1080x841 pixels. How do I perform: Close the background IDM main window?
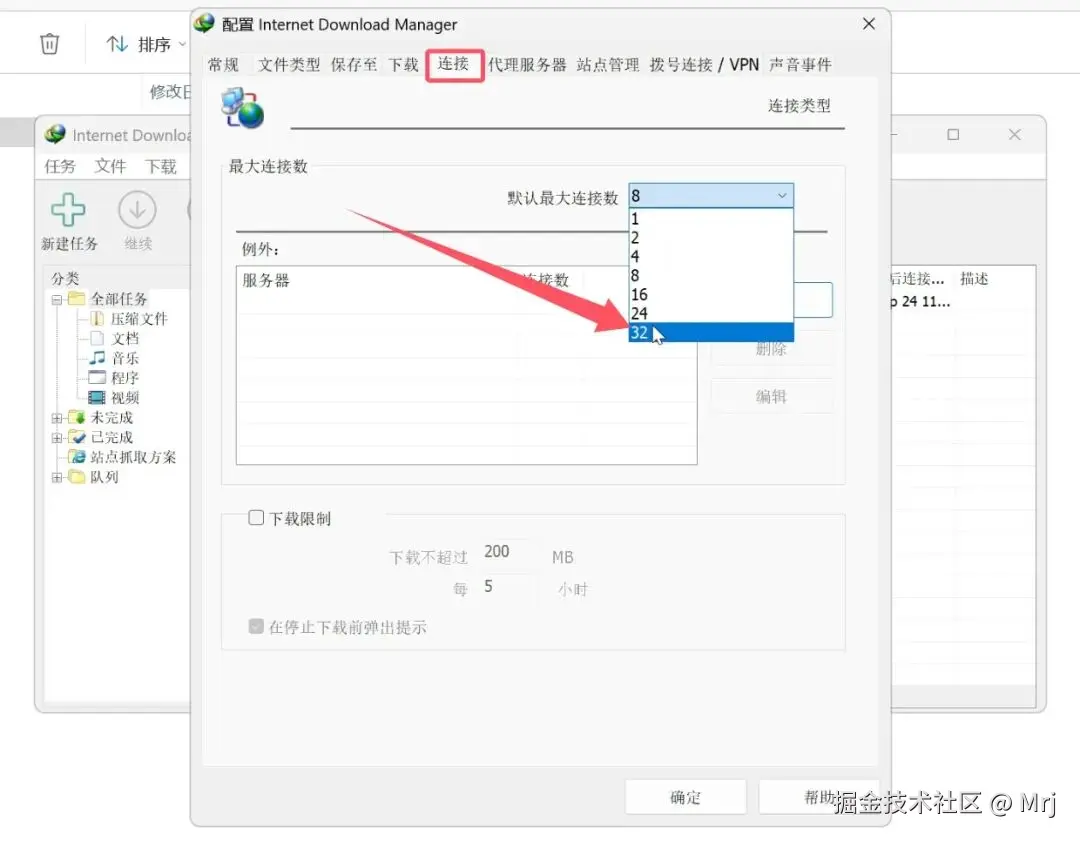coord(1015,134)
